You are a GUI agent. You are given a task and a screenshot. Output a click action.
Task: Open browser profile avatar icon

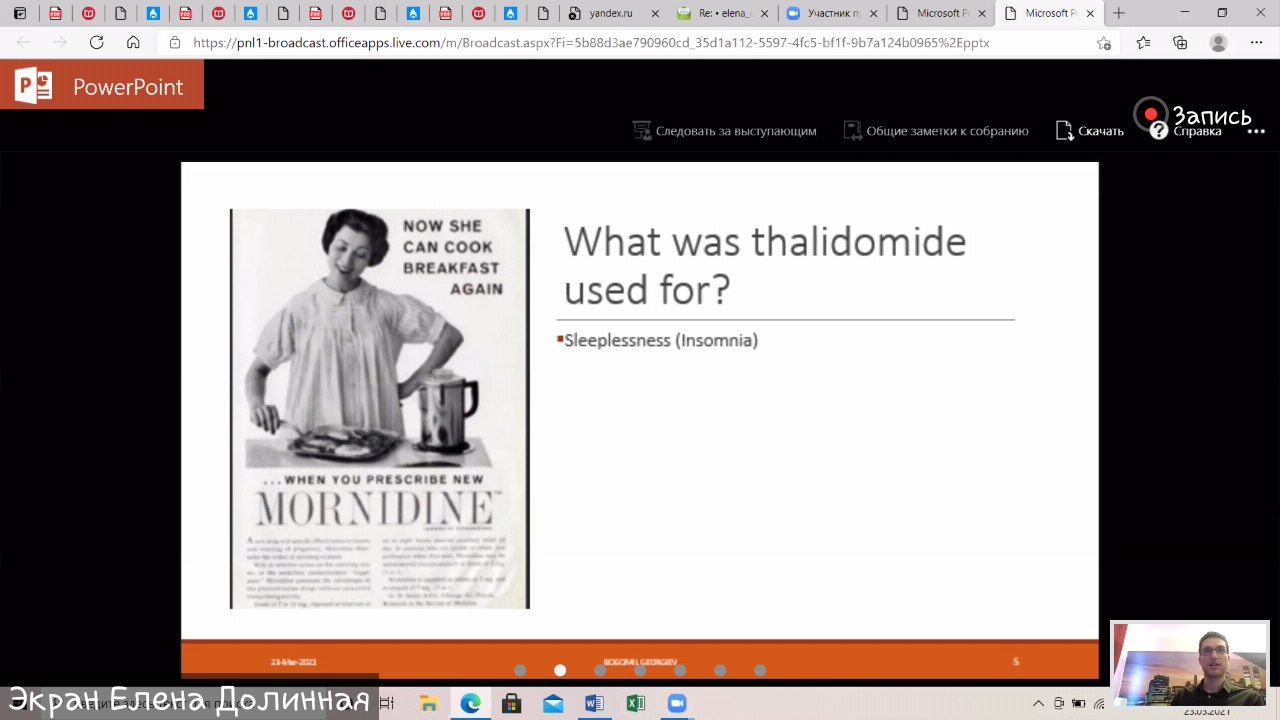(1218, 43)
